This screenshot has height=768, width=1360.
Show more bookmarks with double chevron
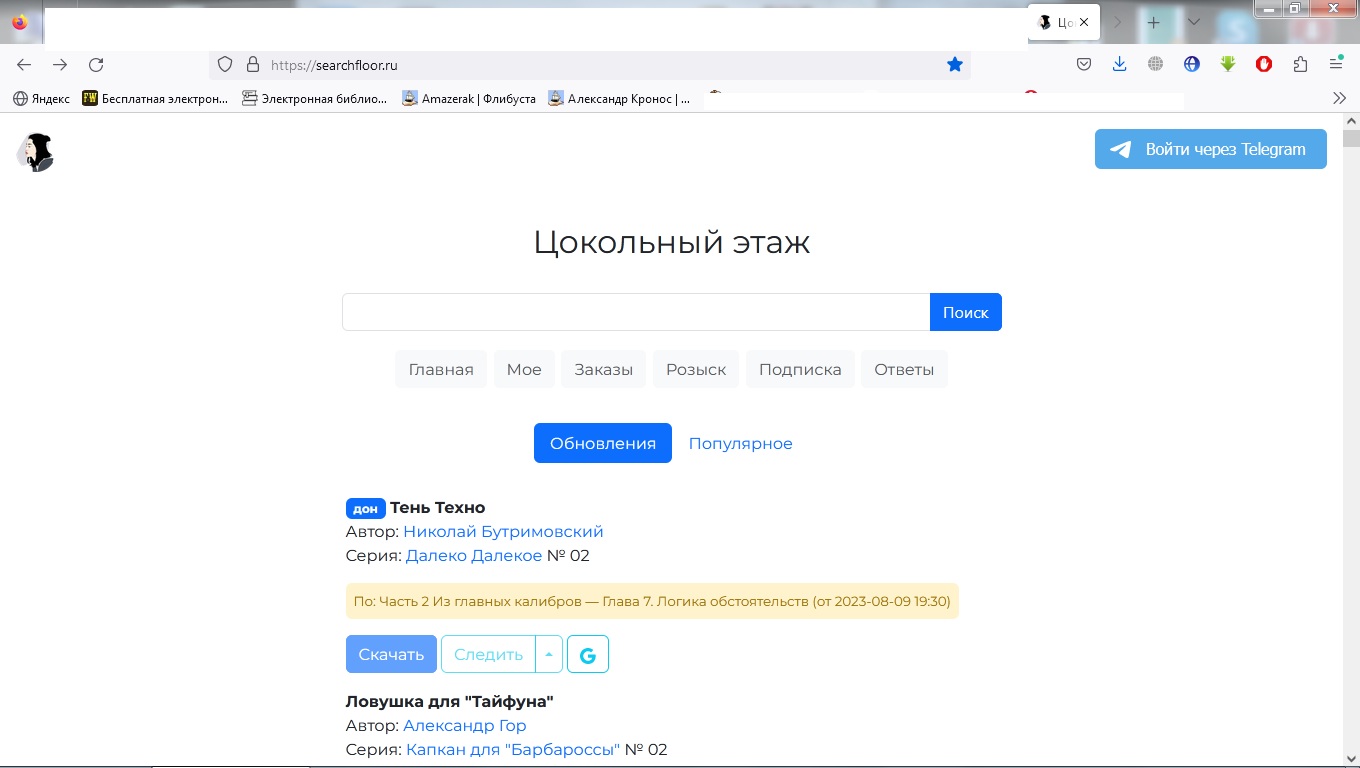pyautogui.click(x=1340, y=98)
